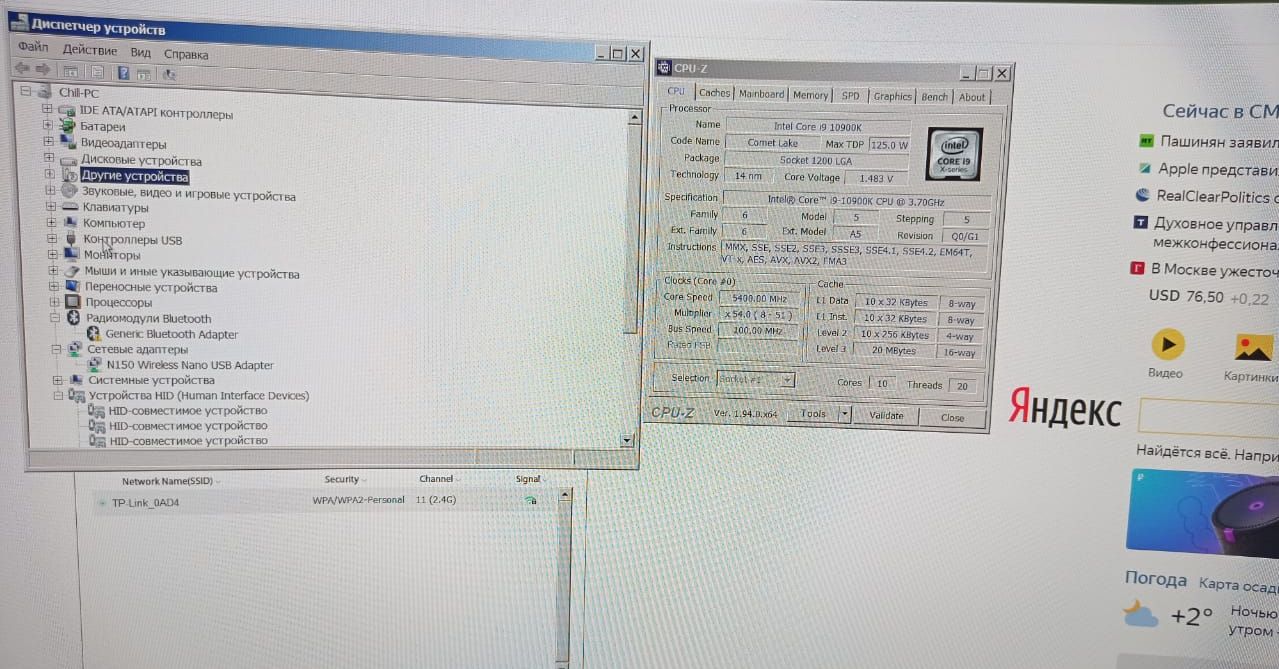Open the В Москве news headline
This screenshot has height=669, width=1279.
(1214, 270)
